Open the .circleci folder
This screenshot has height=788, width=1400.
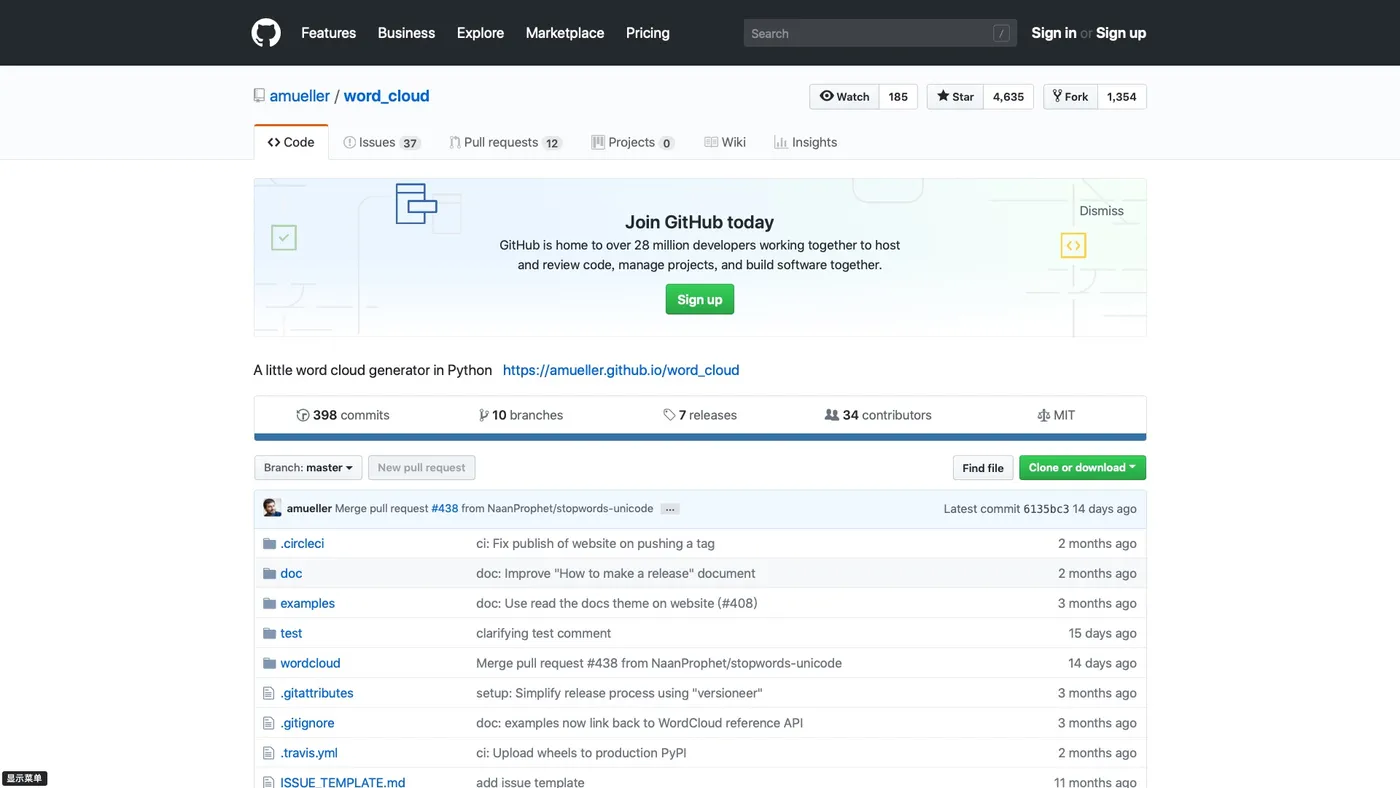pos(302,543)
